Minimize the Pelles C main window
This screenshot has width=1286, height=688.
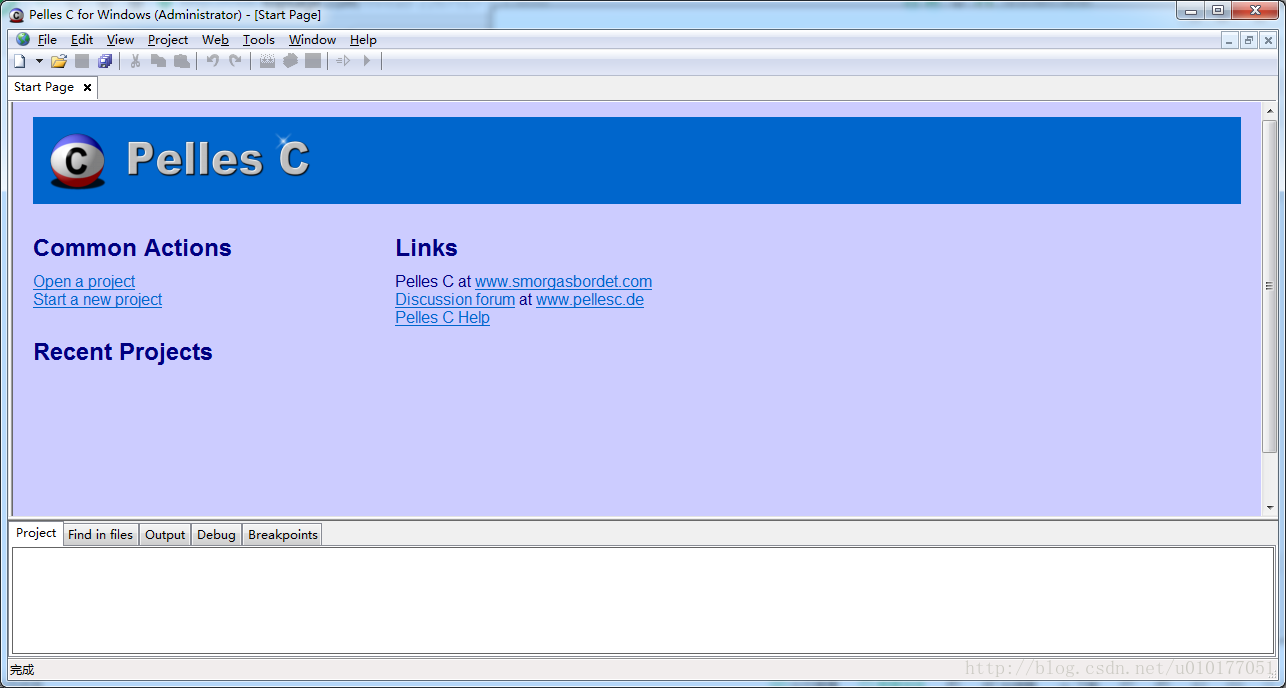pyautogui.click(x=1190, y=11)
